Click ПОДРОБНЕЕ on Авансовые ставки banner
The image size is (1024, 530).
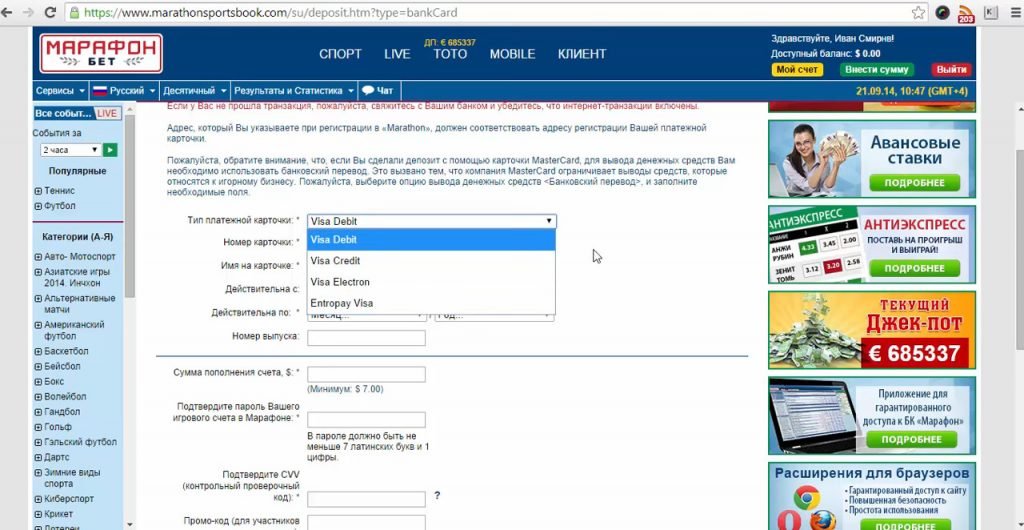914,183
